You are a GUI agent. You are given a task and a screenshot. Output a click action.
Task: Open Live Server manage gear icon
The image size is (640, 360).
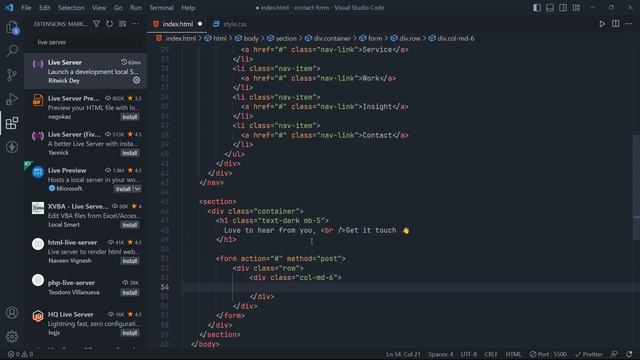point(136,80)
